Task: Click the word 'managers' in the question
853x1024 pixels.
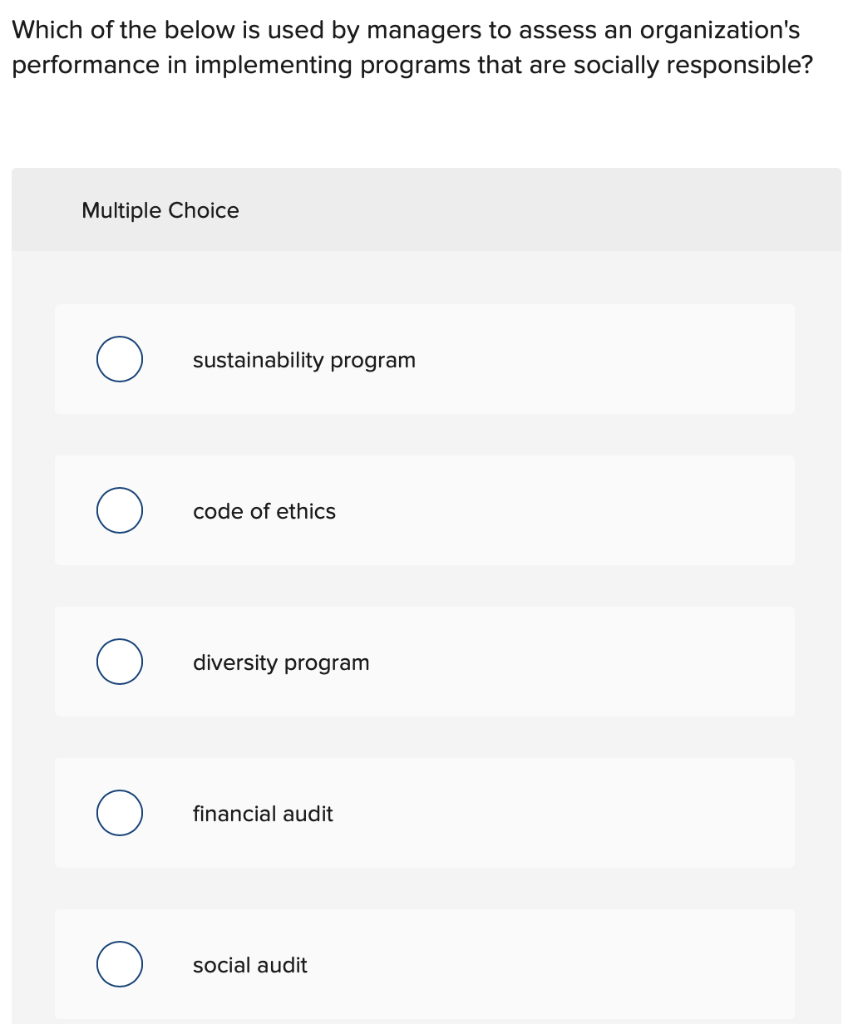Action: coord(424,30)
